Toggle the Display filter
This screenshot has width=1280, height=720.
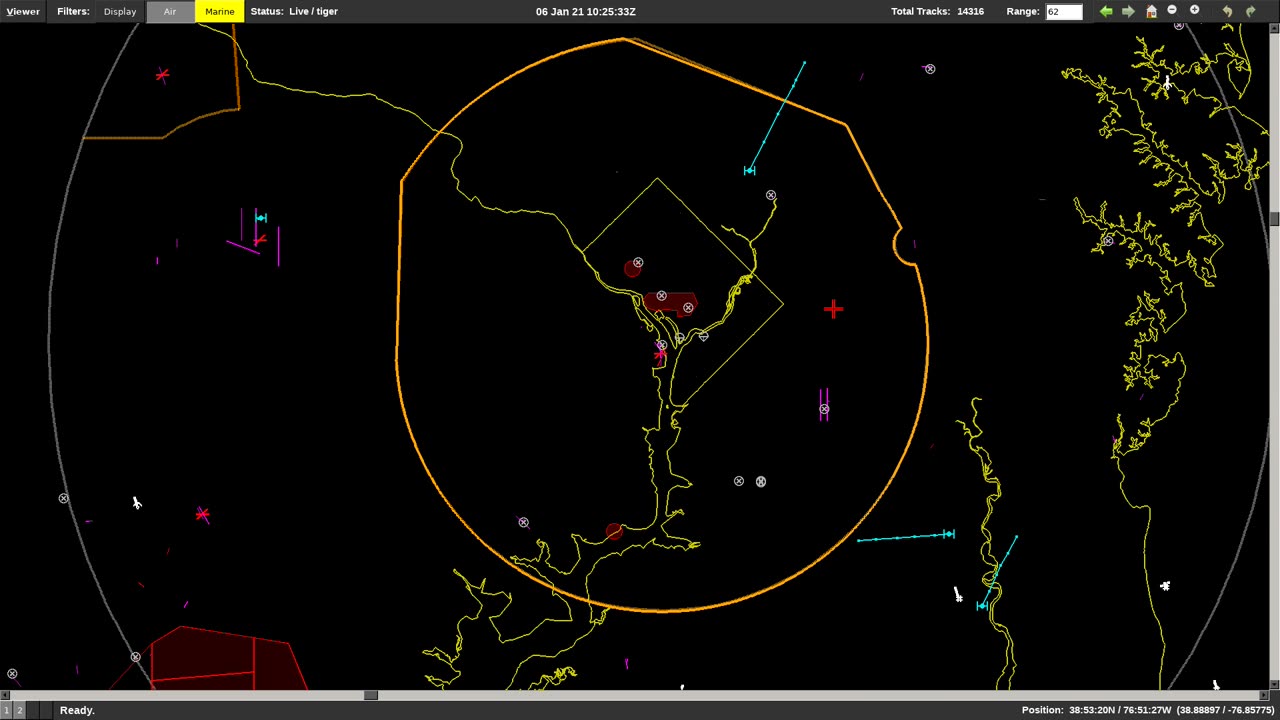point(120,11)
